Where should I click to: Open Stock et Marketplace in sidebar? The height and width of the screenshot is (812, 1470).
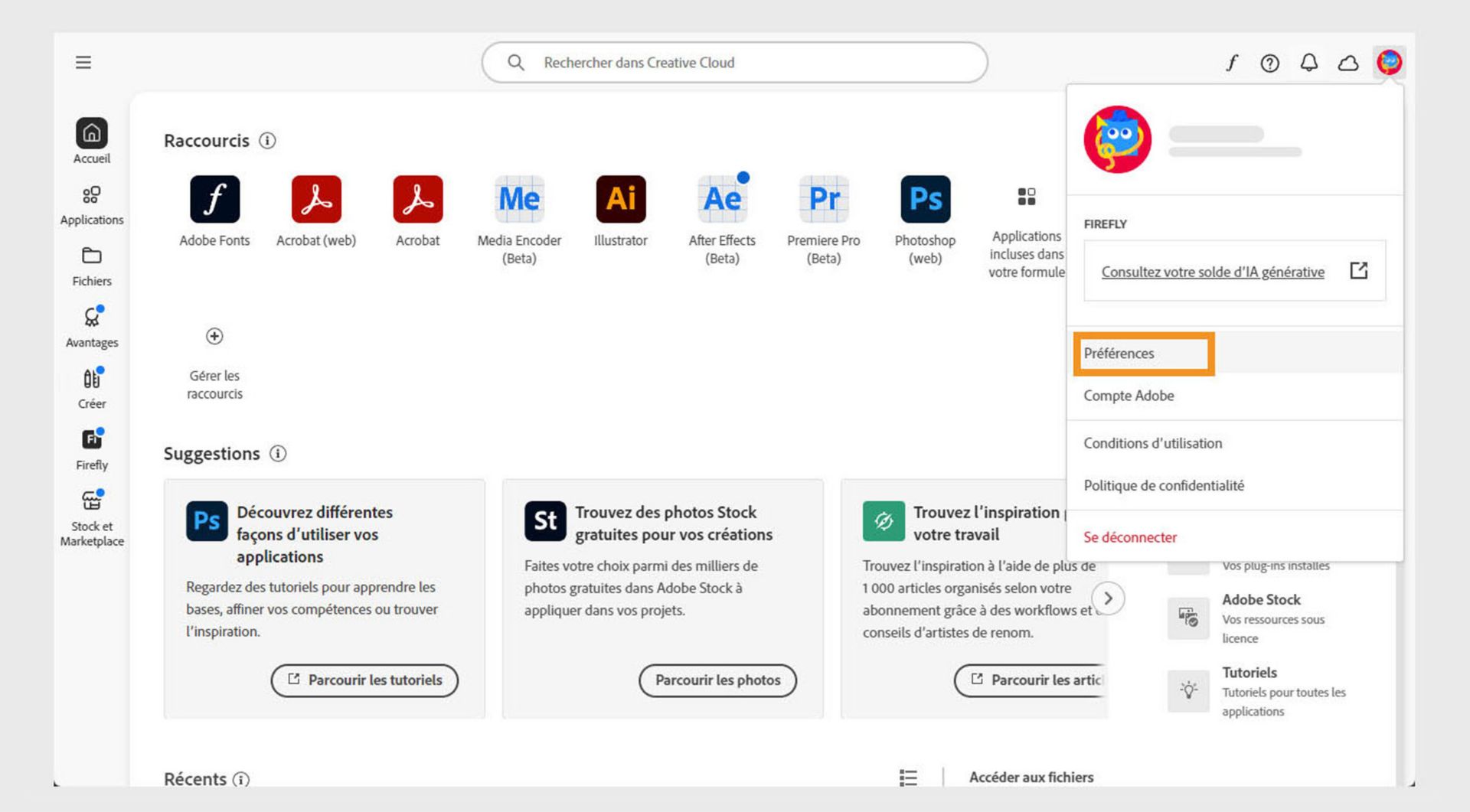[x=92, y=519]
